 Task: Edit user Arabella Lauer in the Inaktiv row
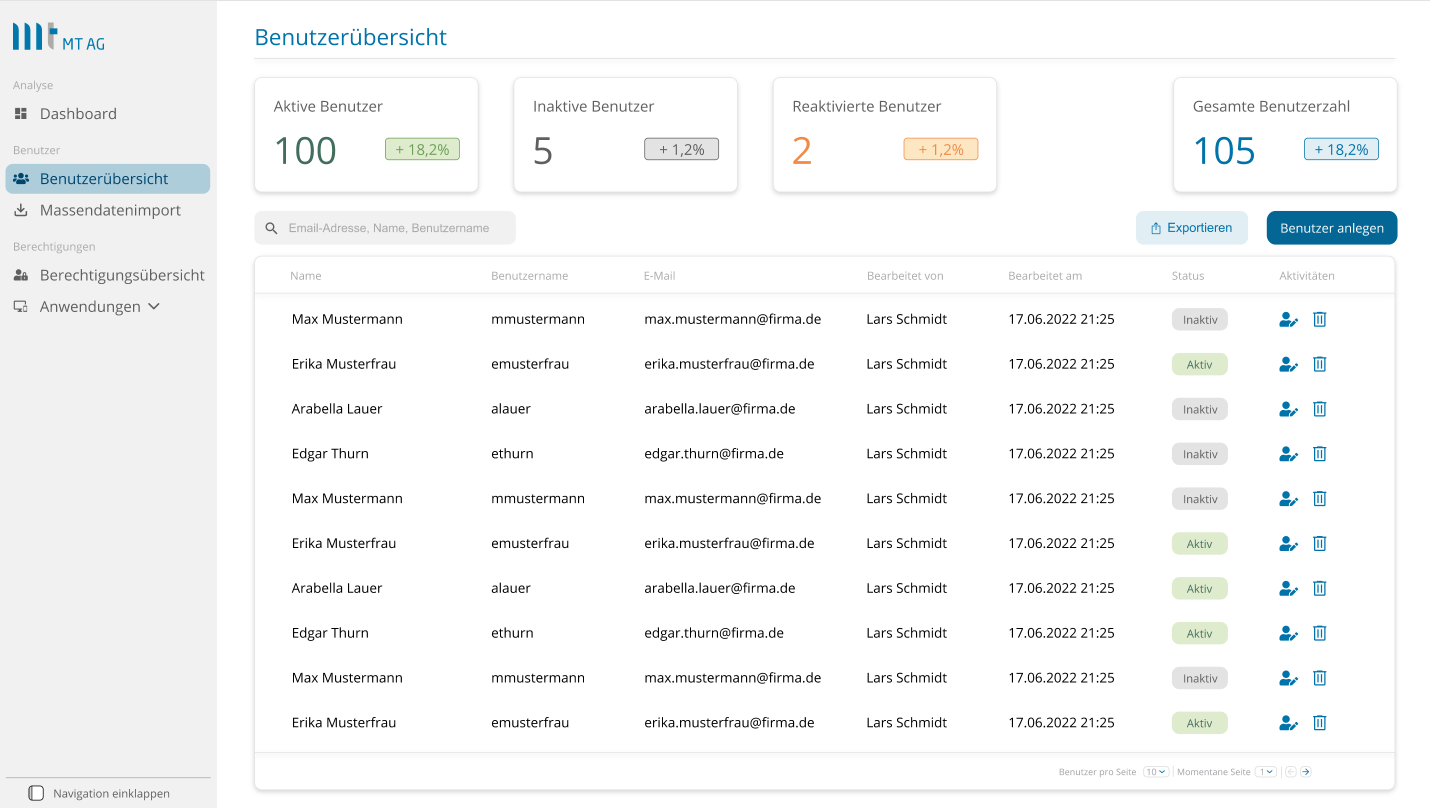1288,409
